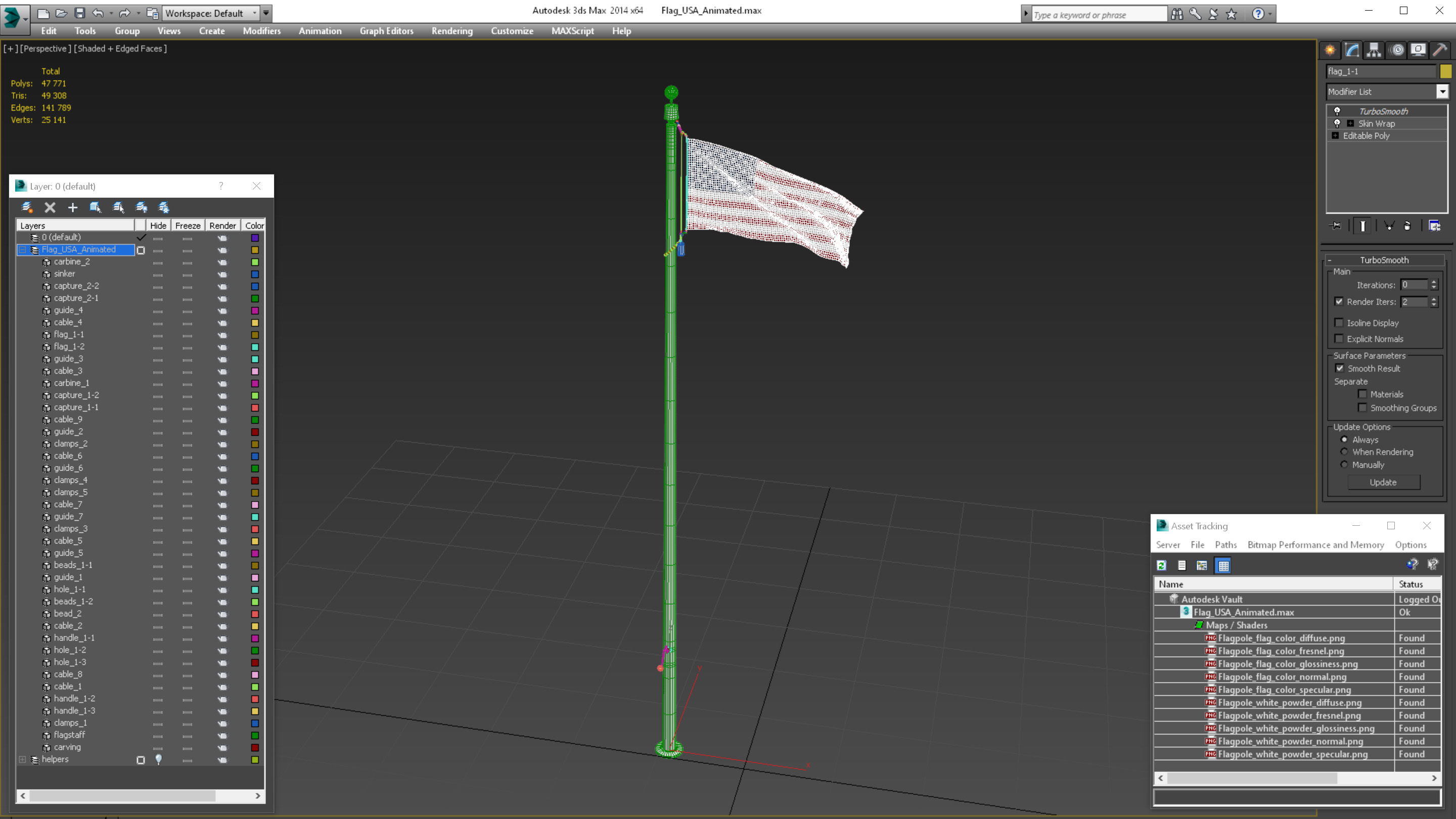
Task: Click the Freeze column header
Action: coord(188,225)
